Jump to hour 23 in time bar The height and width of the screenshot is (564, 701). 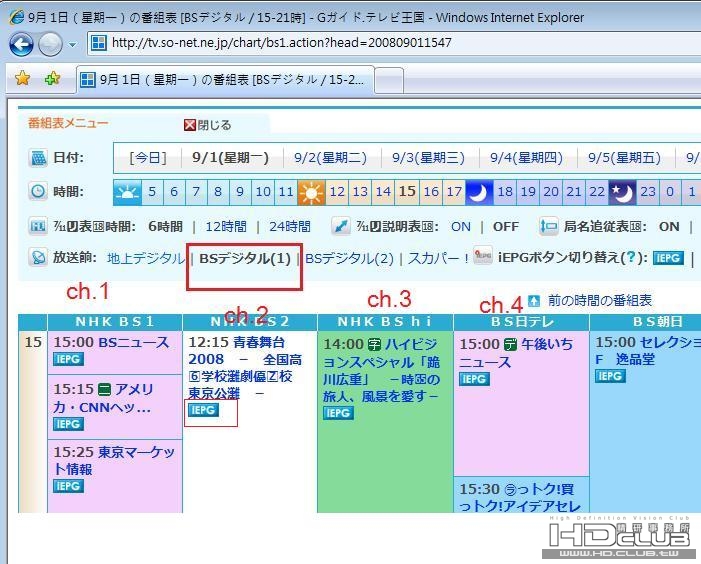(x=648, y=193)
